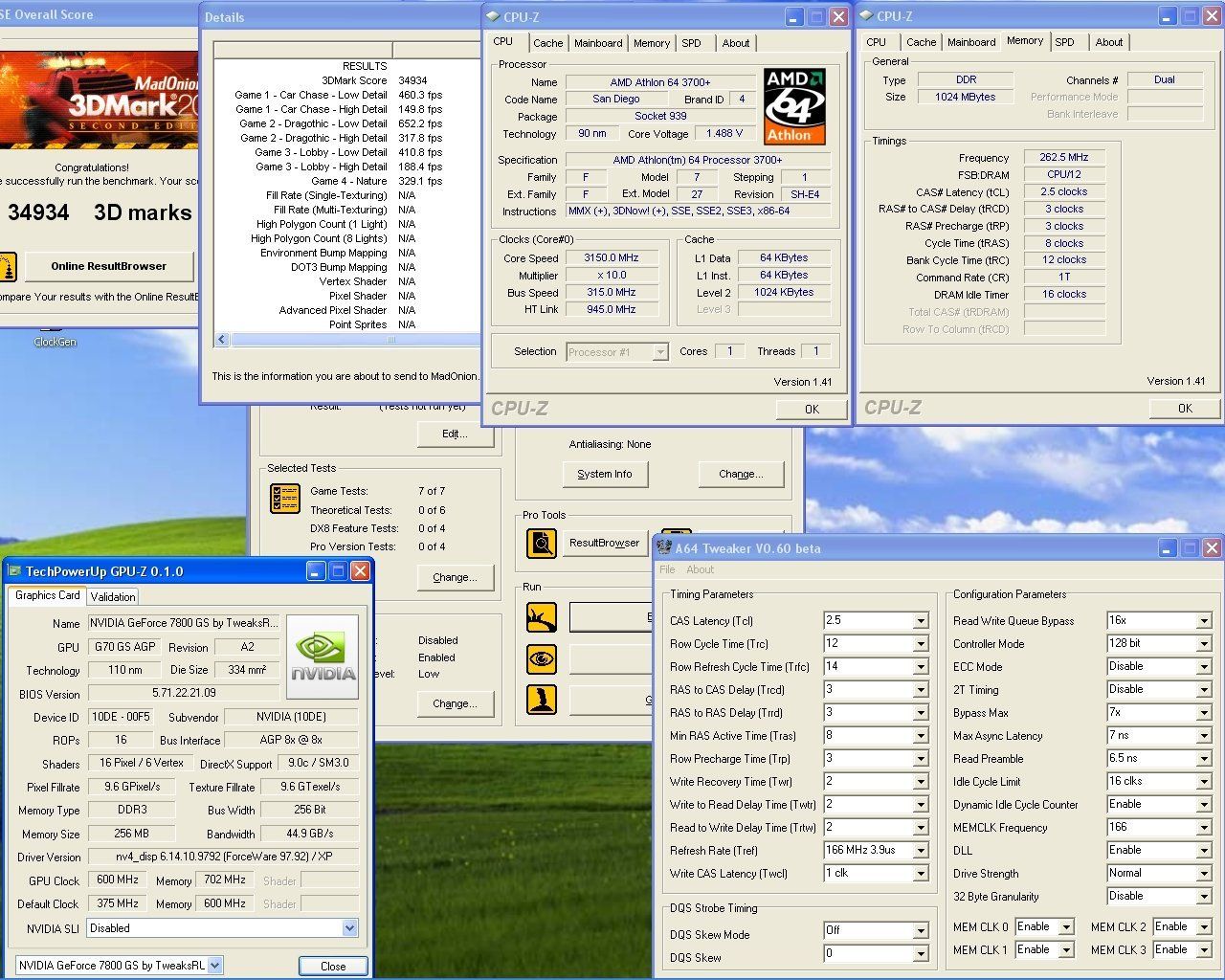Click the Memory Type DDR3 field in GPU-Z
Image resolution: width=1225 pixels, height=980 pixels.
[133, 810]
